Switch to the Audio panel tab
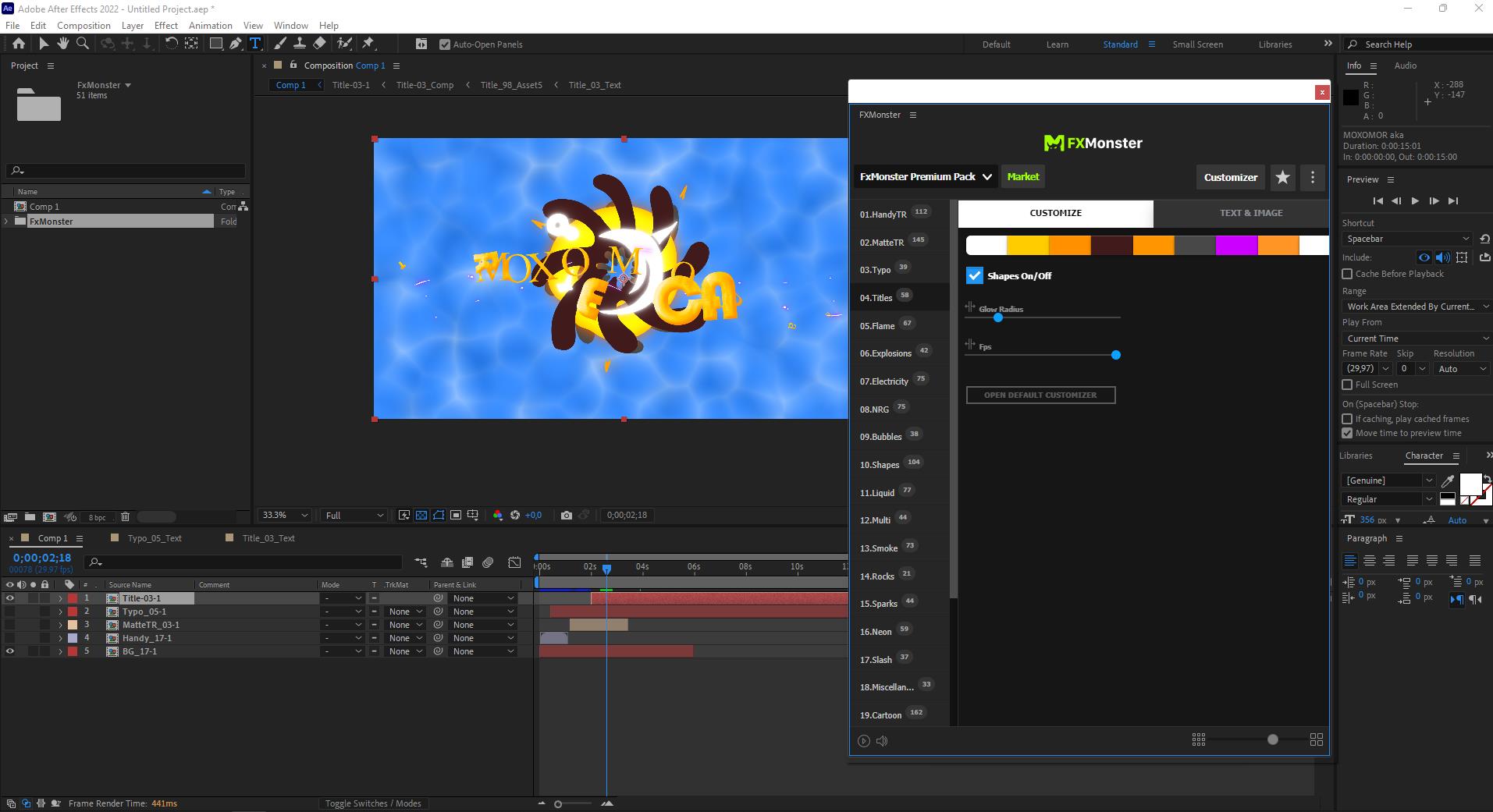 (1406, 66)
